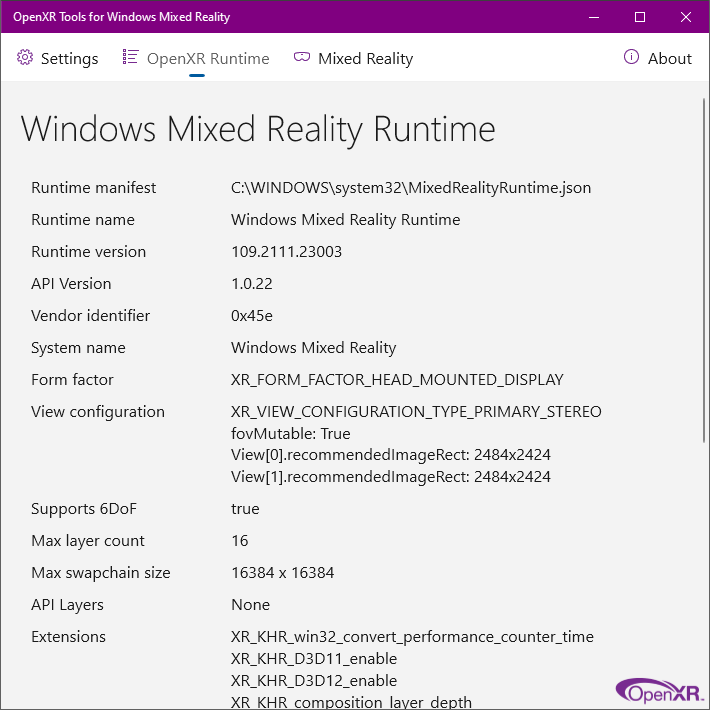The width and height of the screenshot is (710, 710).
Task: Click the API Version label
Action: point(71,284)
